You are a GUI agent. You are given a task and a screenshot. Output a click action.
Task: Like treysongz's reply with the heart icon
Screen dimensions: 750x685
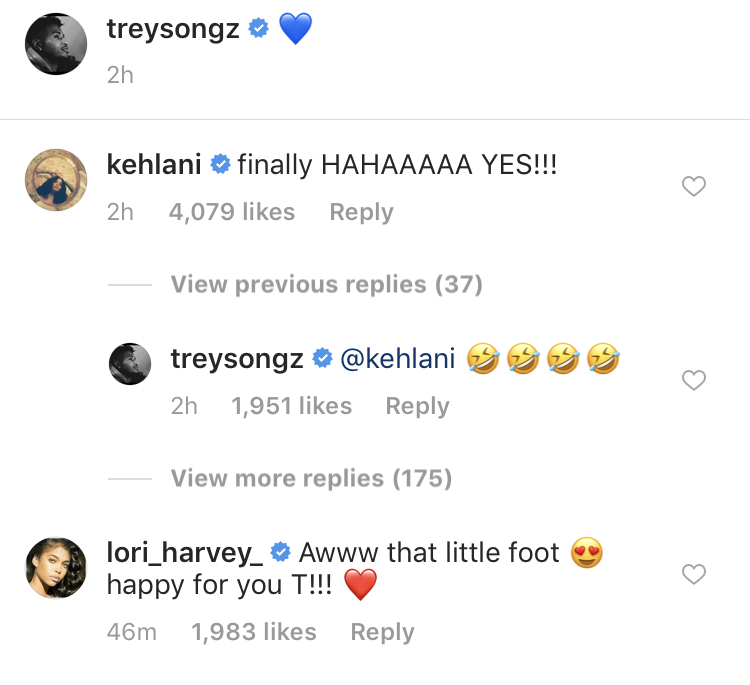click(693, 380)
